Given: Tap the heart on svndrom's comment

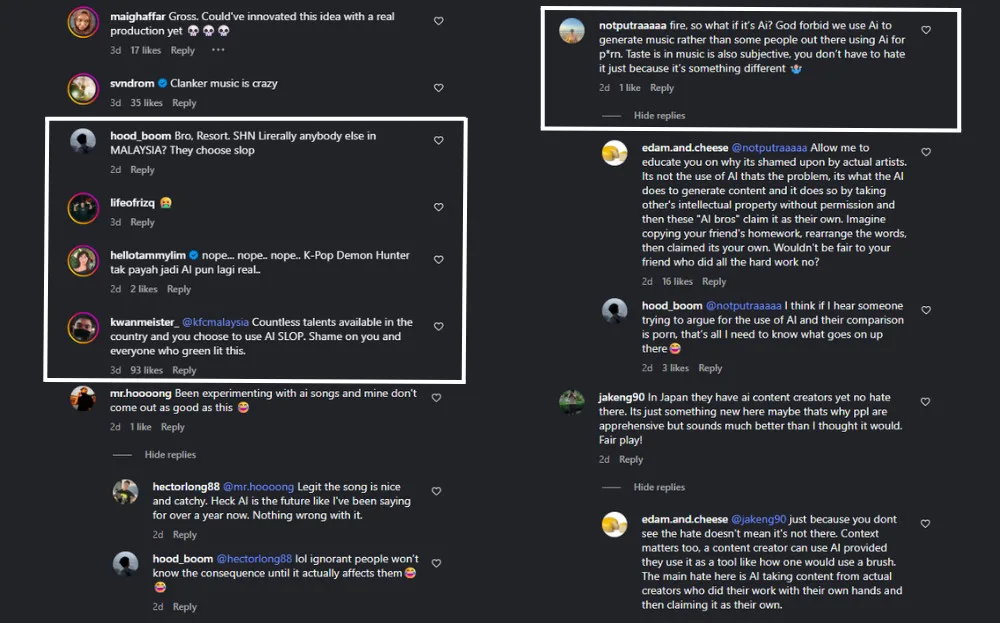Looking at the screenshot, I should coord(438,88).
